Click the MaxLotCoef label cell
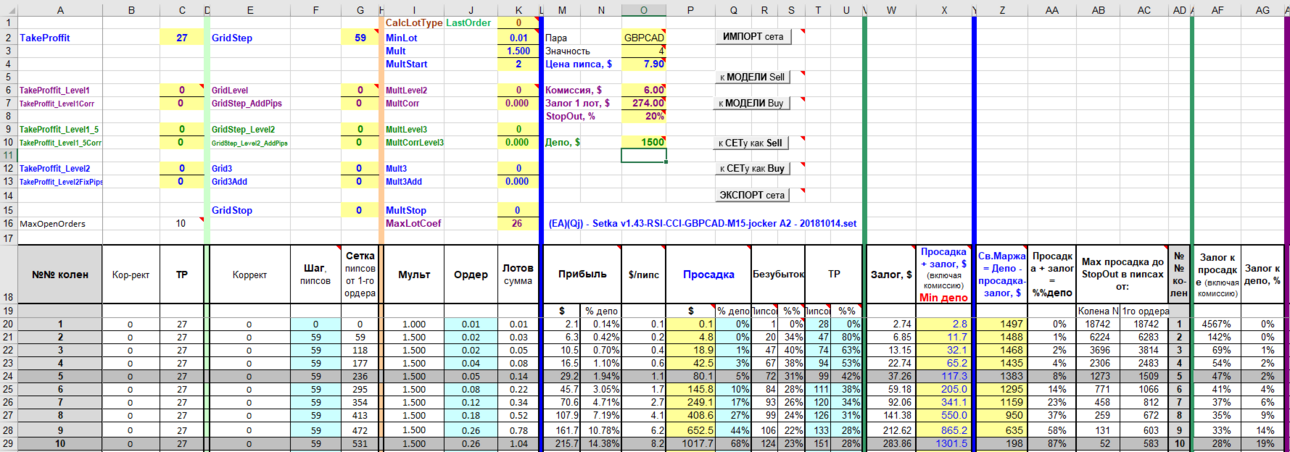This screenshot has height=452, width=1290. 412,223
